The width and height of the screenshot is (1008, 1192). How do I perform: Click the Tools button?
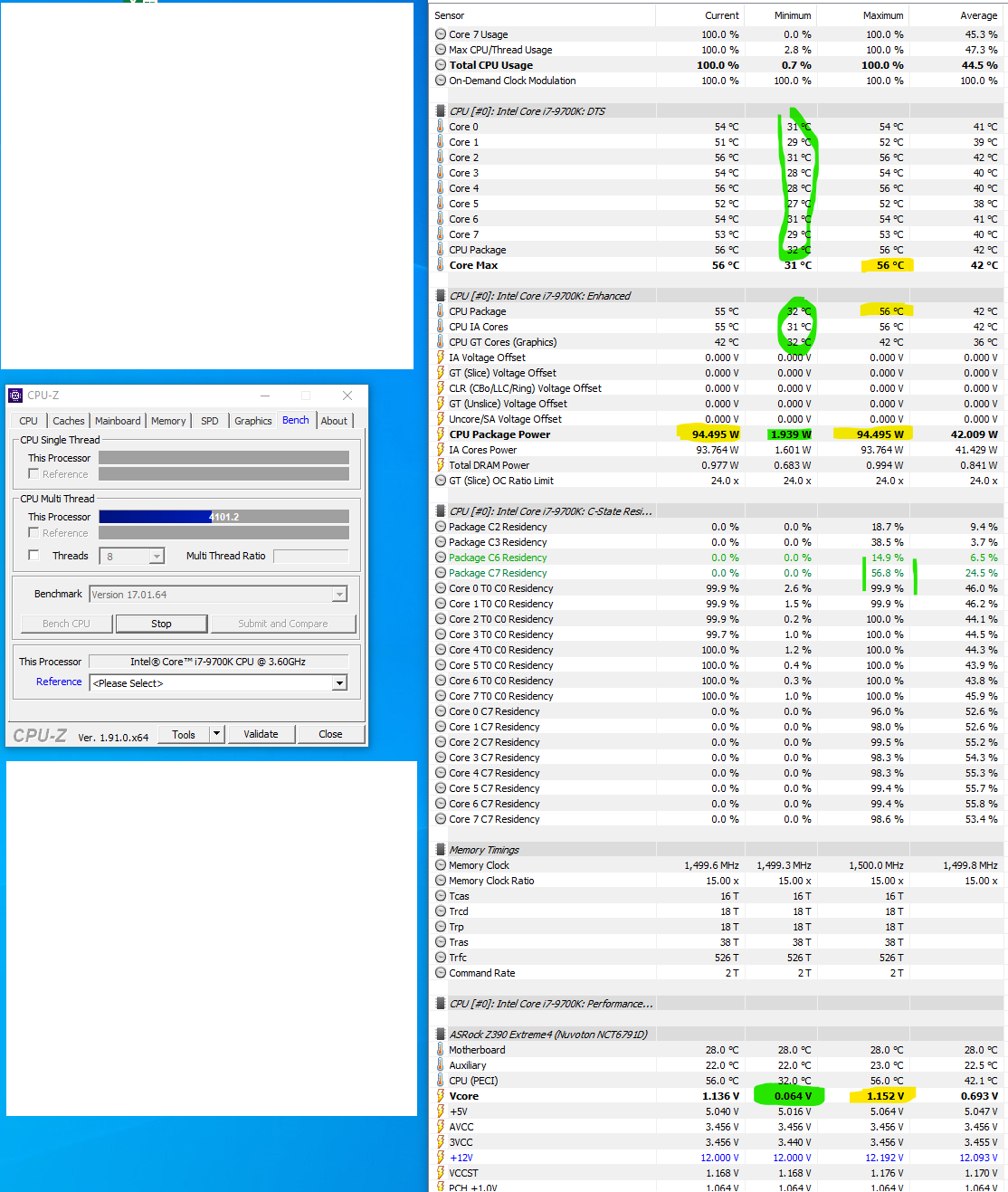pos(184,734)
